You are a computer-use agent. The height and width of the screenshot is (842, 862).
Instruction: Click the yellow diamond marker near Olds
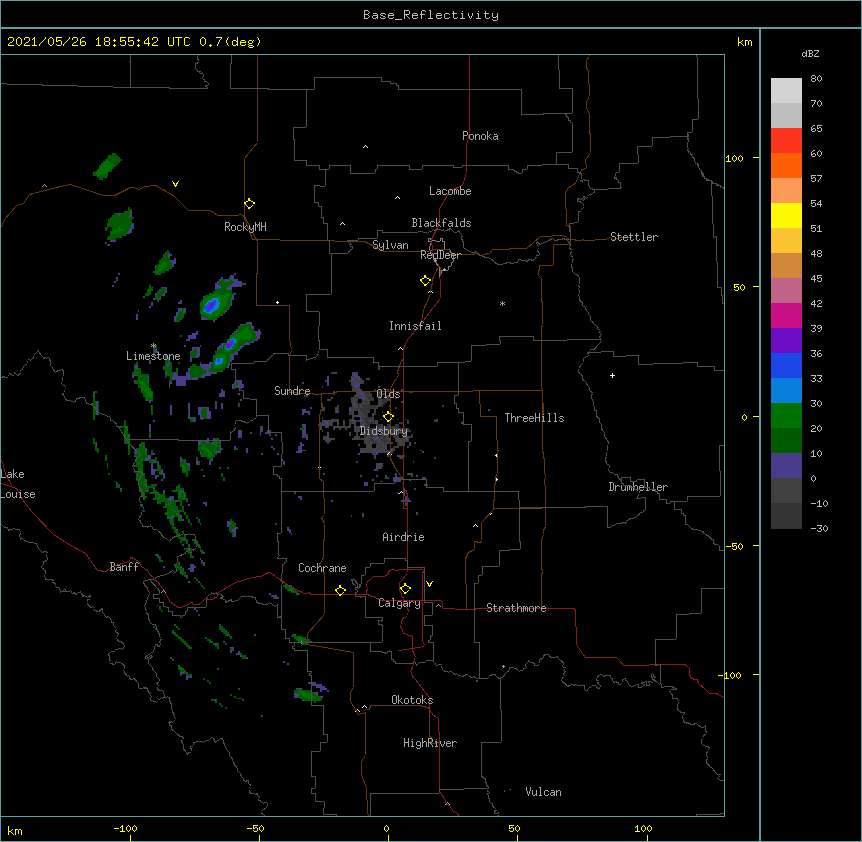coord(388,417)
